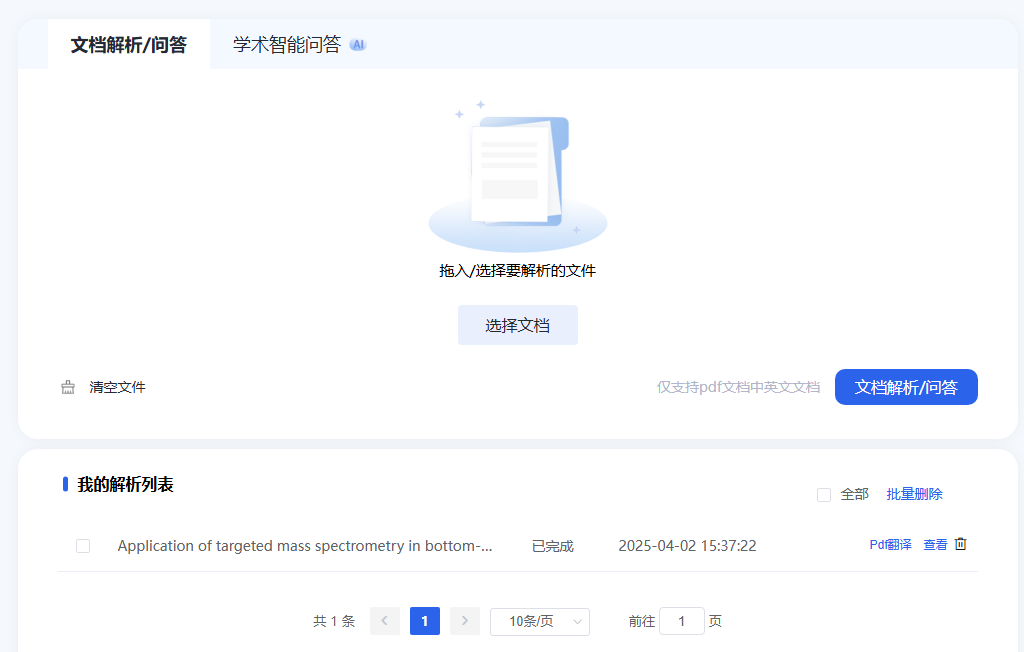Select the 文档解析/问答 tab
The width and height of the screenshot is (1024, 652).
click(x=128, y=45)
